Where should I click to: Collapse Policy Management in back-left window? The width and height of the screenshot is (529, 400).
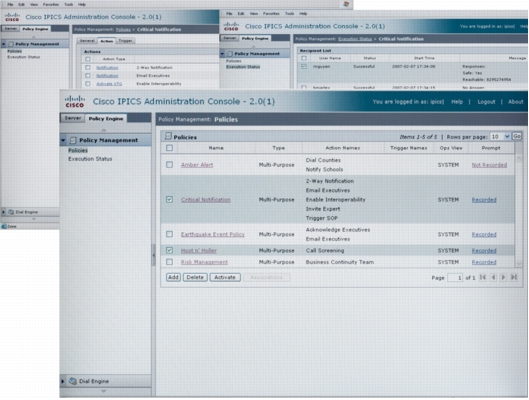[3, 44]
